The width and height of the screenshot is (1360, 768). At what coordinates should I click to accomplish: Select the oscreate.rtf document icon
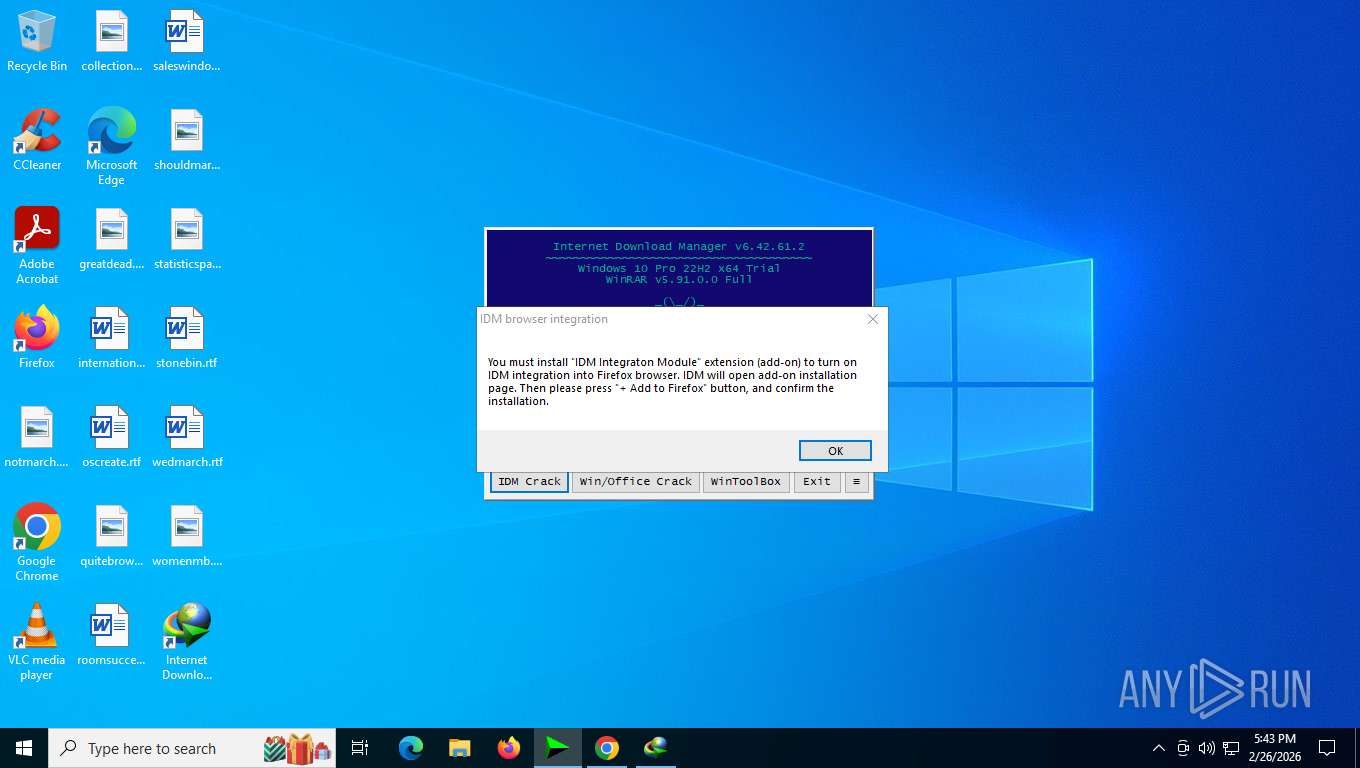[x=111, y=437]
